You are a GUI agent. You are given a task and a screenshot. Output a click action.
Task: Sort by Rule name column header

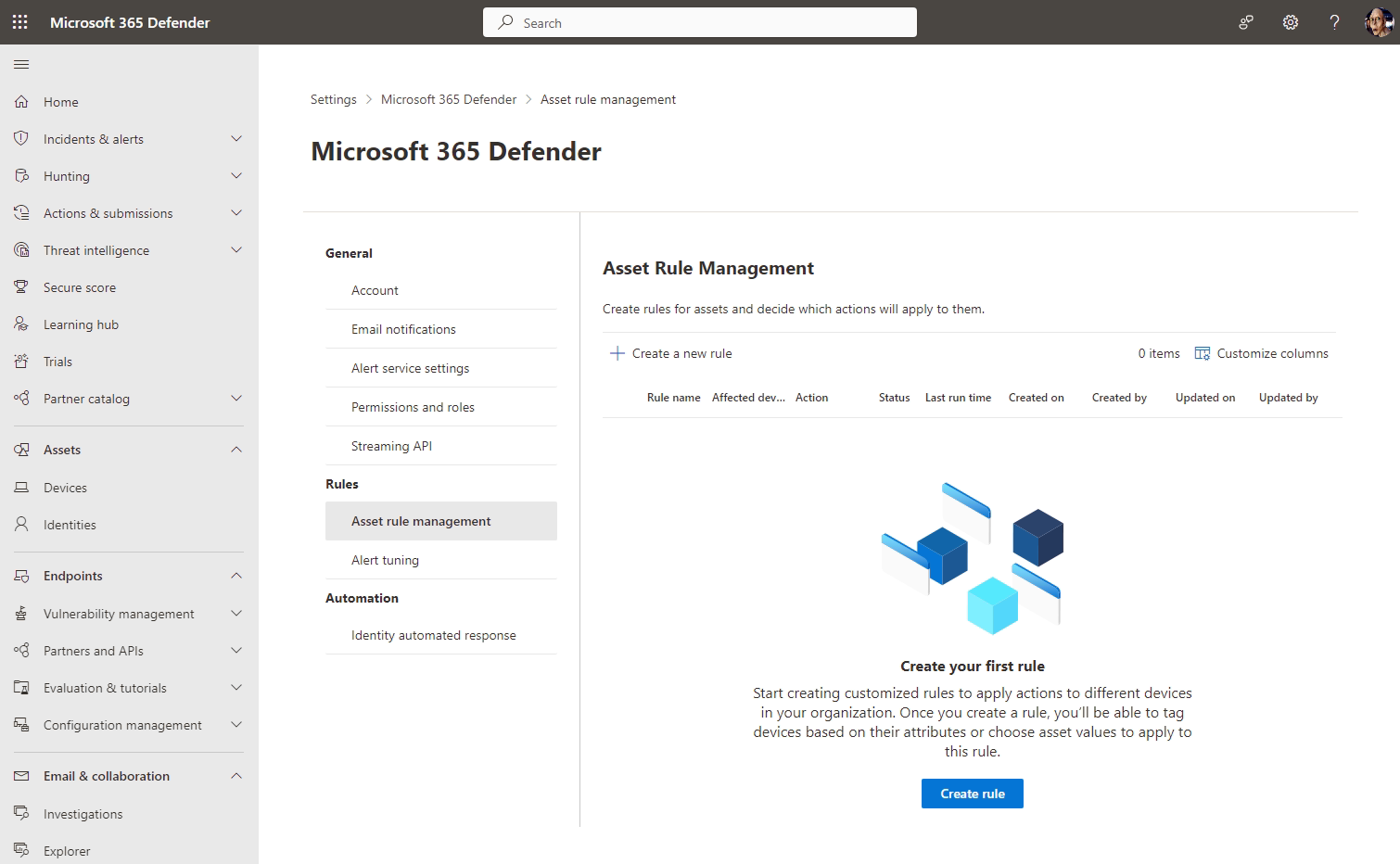673,398
